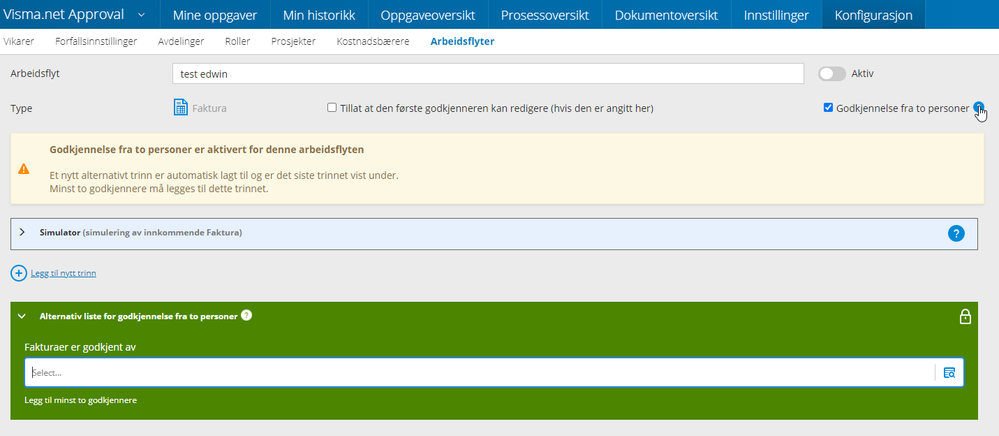Click help icon beside Alternativ liste title
Image resolution: width=999 pixels, height=436 pixels.
tap(247, 315)
